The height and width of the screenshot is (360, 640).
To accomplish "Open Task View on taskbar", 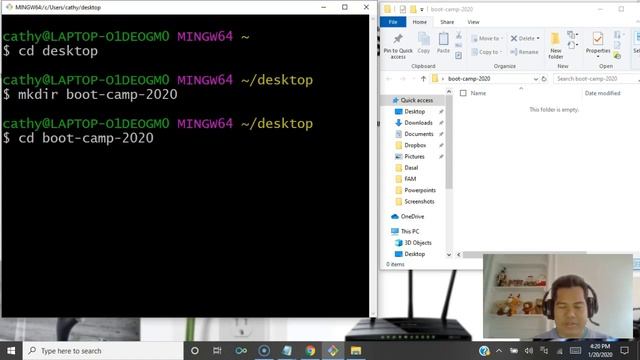I will [217, 351].
